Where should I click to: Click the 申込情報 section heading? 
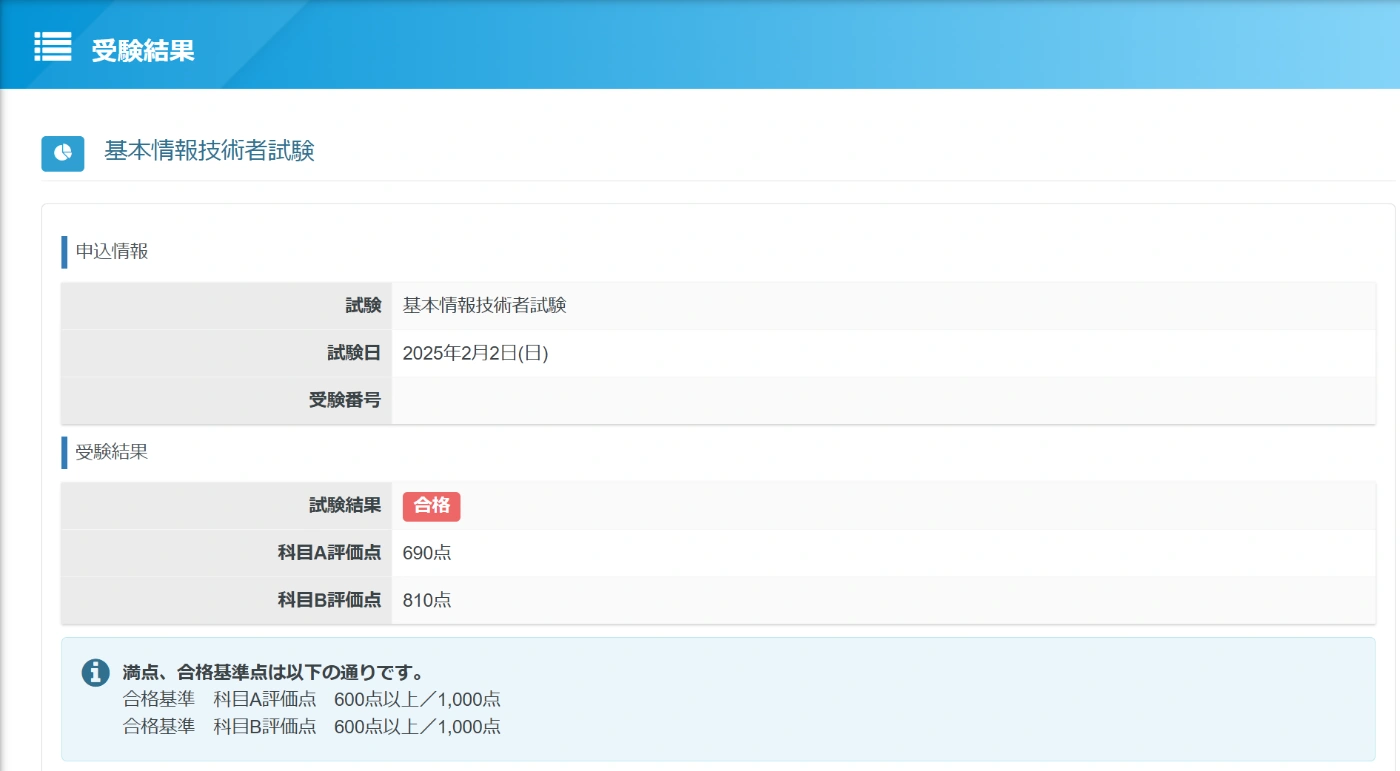click(x=112, y=251)
